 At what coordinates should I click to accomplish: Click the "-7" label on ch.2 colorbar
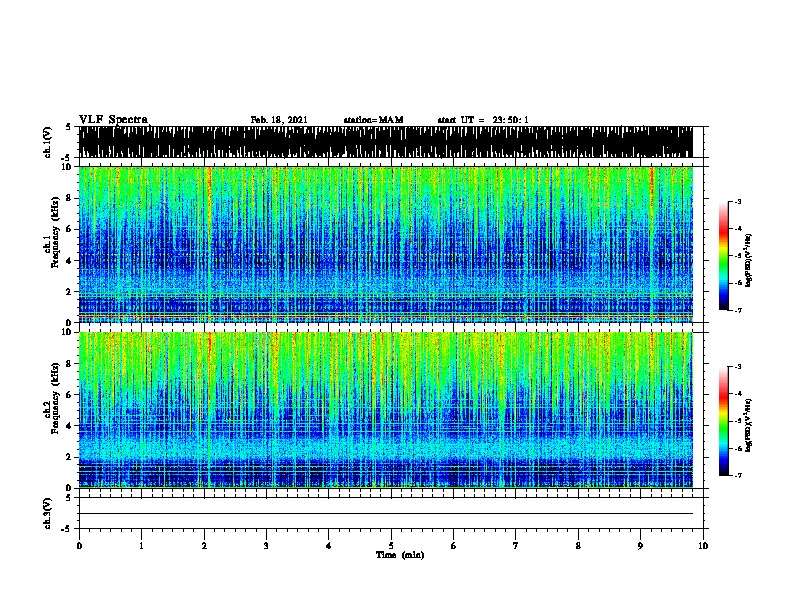pos(737,476)
